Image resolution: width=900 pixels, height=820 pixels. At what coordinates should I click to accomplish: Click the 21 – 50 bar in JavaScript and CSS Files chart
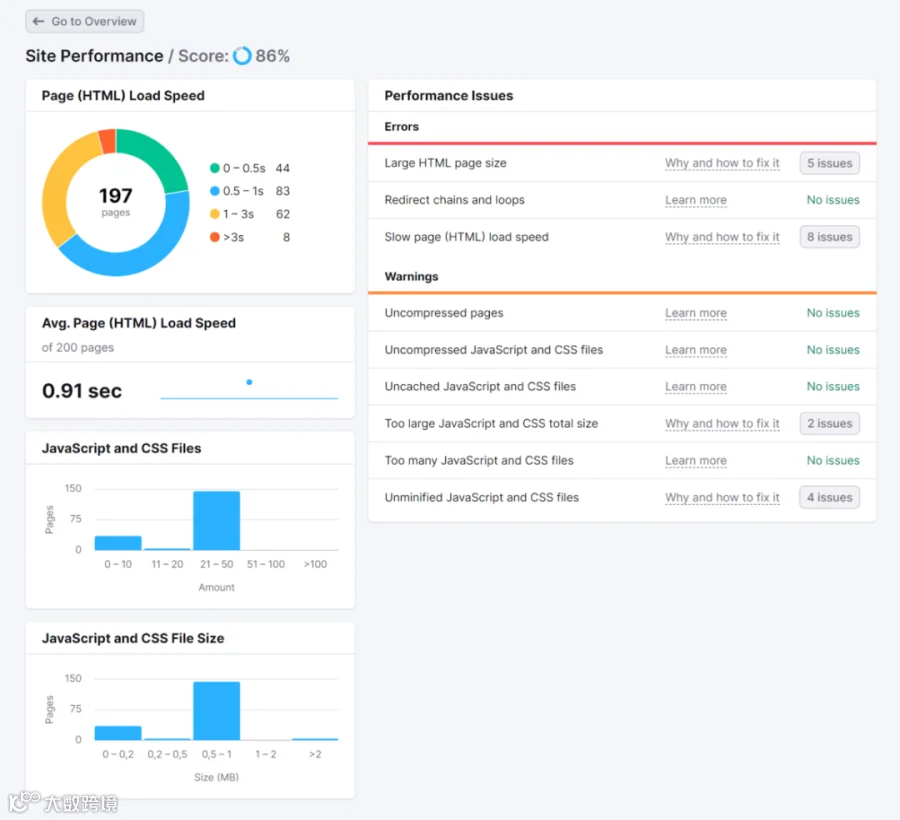coord(216,520)
